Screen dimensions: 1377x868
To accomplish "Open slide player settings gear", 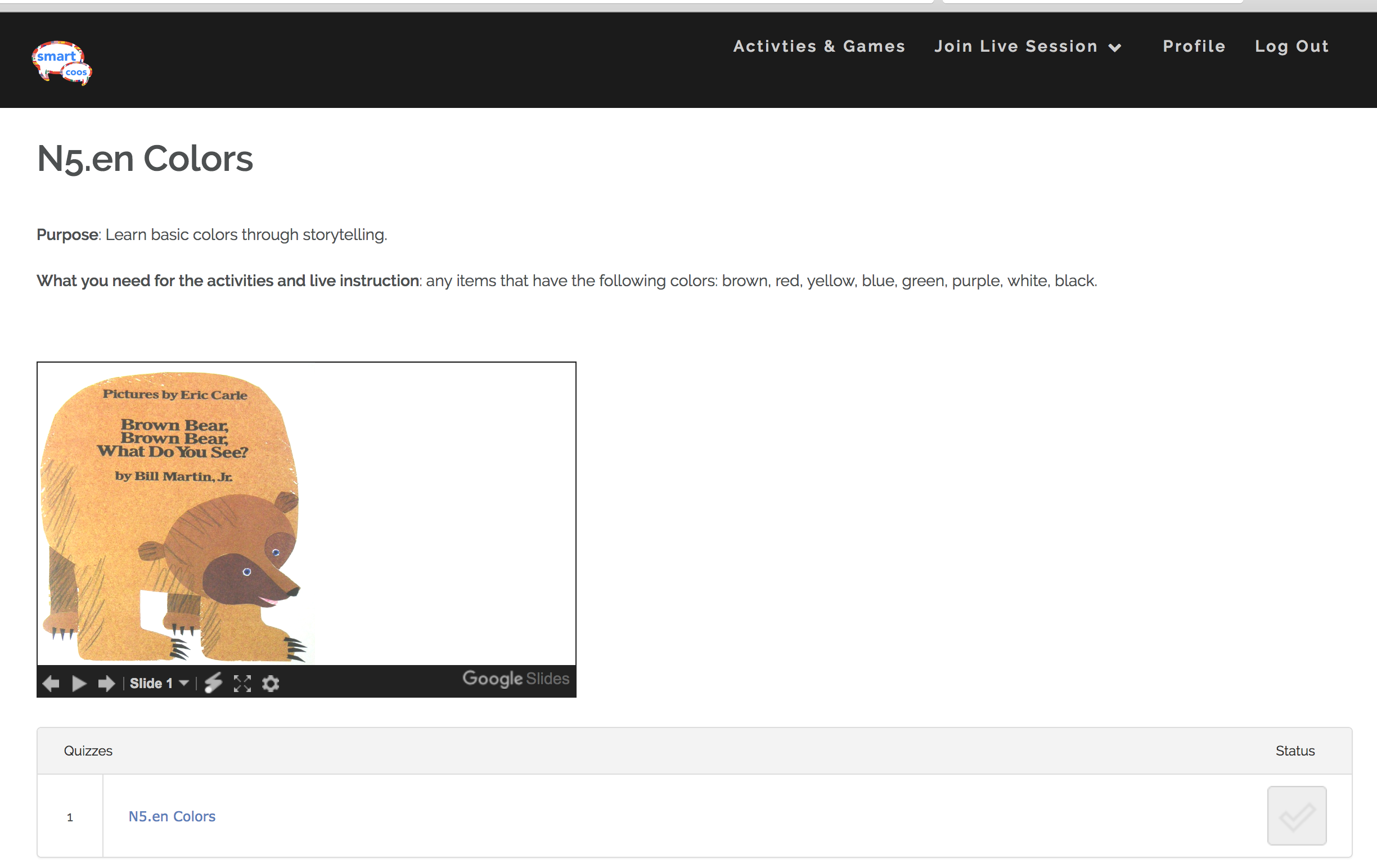I will point(271,683).
